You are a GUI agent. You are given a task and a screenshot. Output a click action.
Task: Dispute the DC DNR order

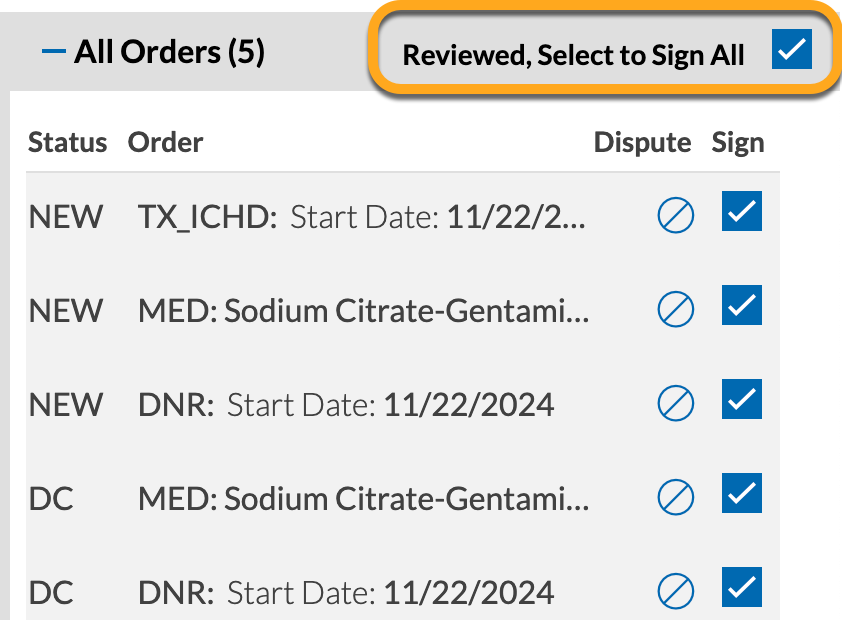point(676,591)
